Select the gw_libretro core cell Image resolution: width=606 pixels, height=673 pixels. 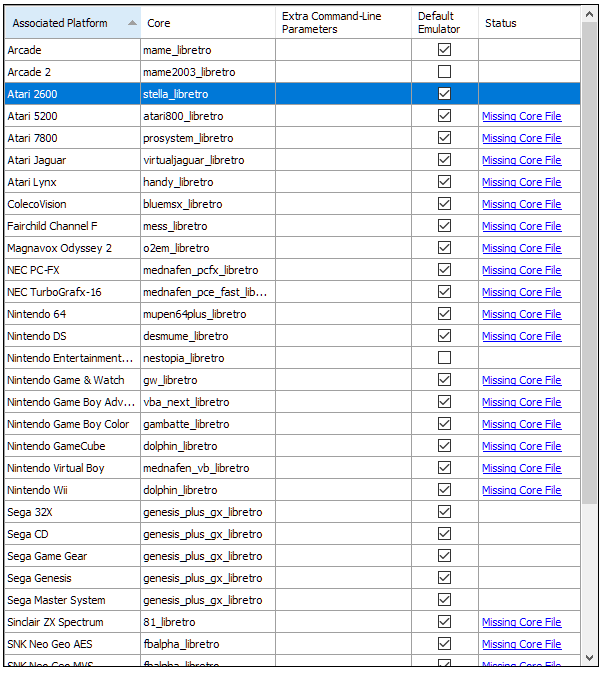208,380
